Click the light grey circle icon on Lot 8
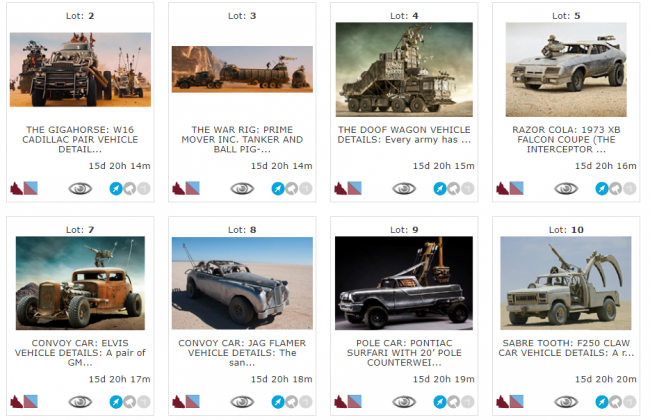 click(x=306, y=402)
